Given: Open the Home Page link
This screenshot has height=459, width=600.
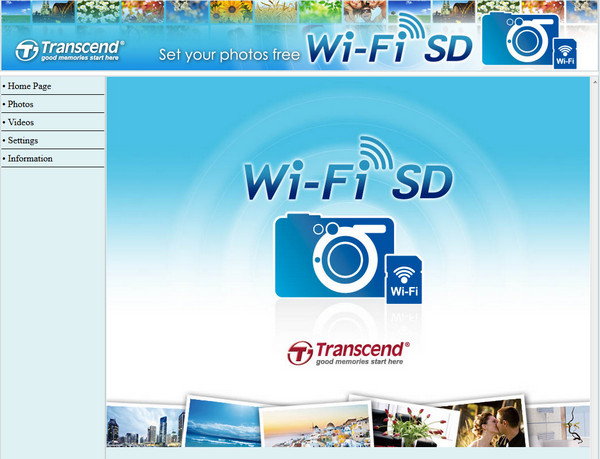Looking at the screenshot, I should click(29, 86).
